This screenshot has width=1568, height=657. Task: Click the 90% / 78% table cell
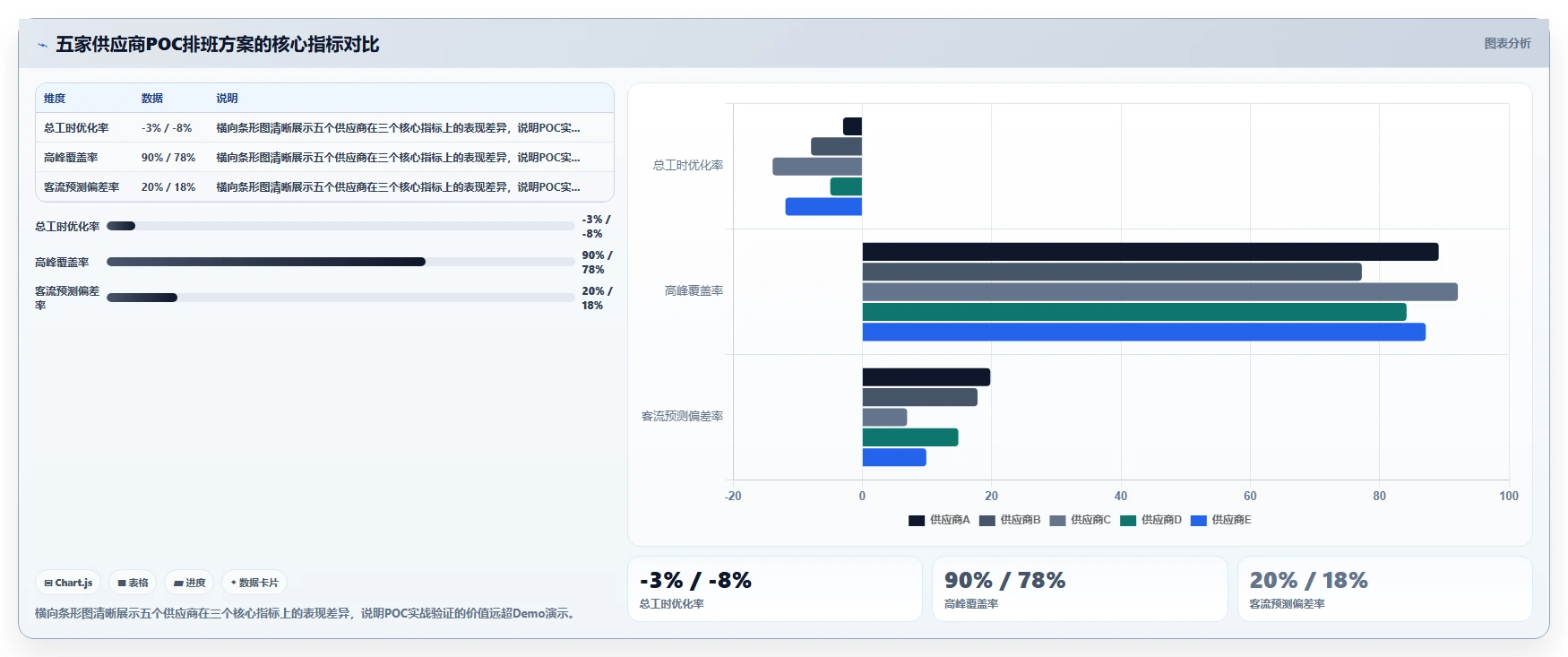tap(168, 158)
